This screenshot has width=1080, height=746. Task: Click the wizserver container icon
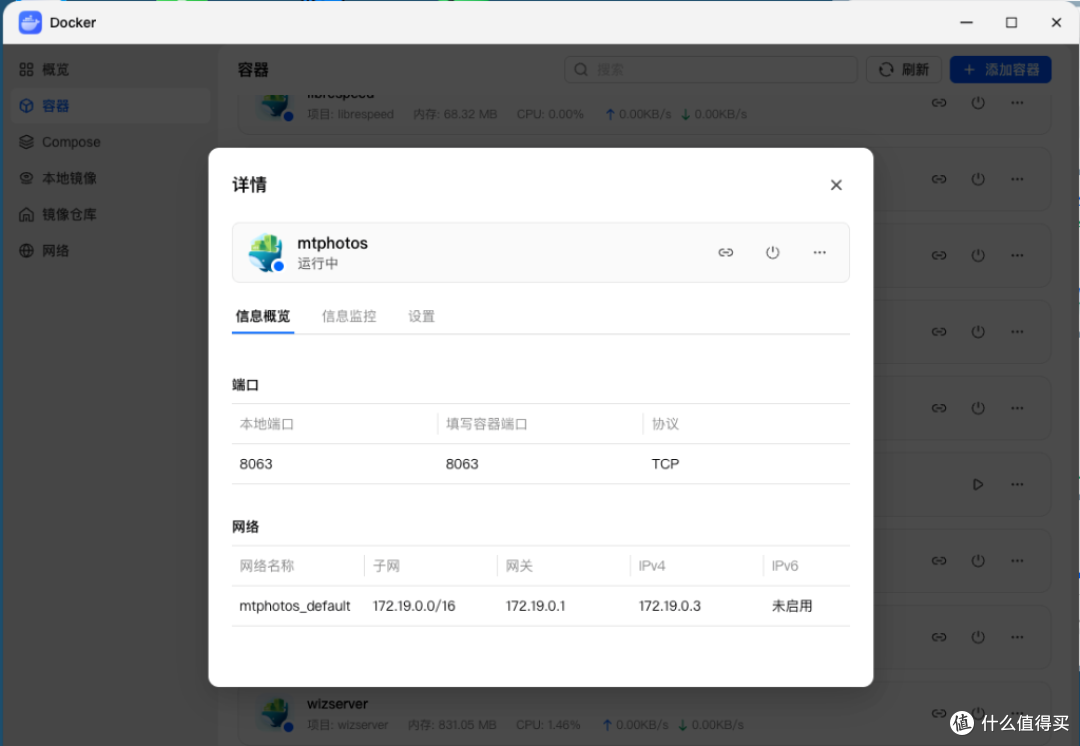(x=275, y=713)
